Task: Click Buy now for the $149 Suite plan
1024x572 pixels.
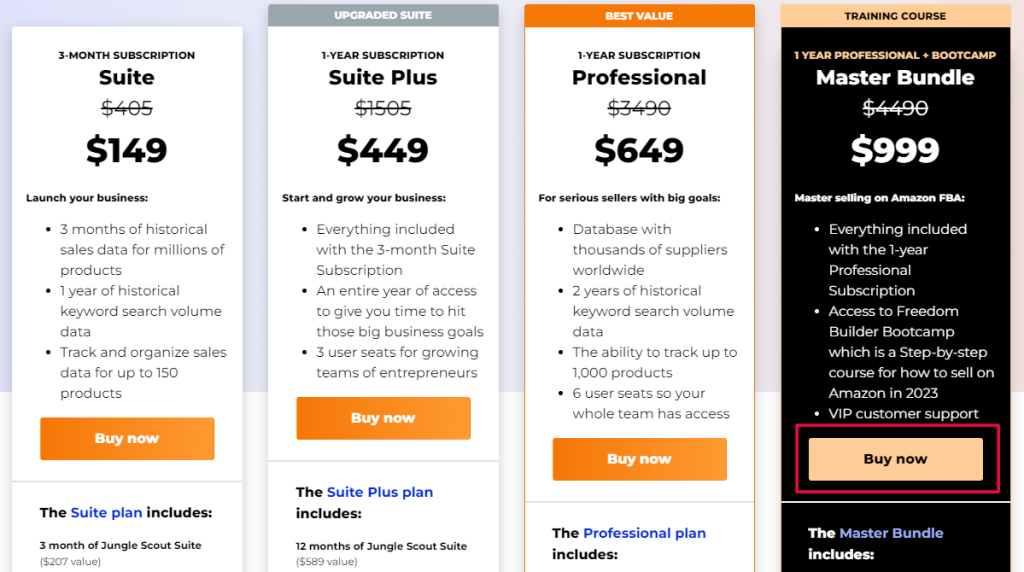Action: click(127, 438)
